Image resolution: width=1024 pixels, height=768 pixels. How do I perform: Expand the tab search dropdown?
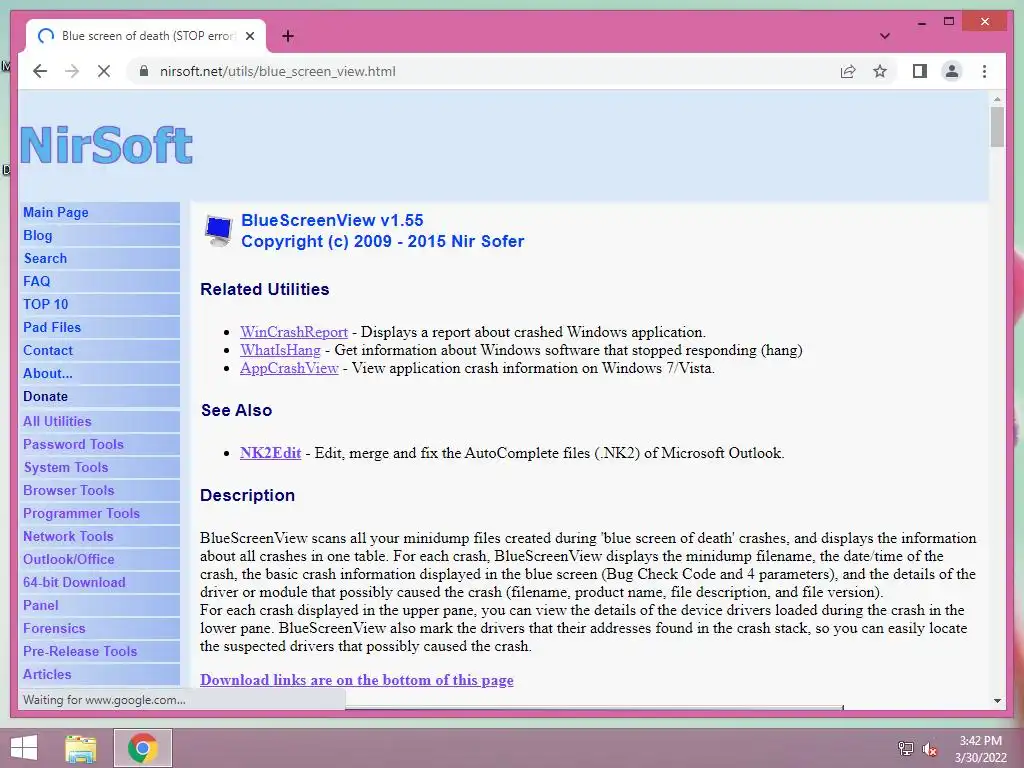[x=885, y=36]
